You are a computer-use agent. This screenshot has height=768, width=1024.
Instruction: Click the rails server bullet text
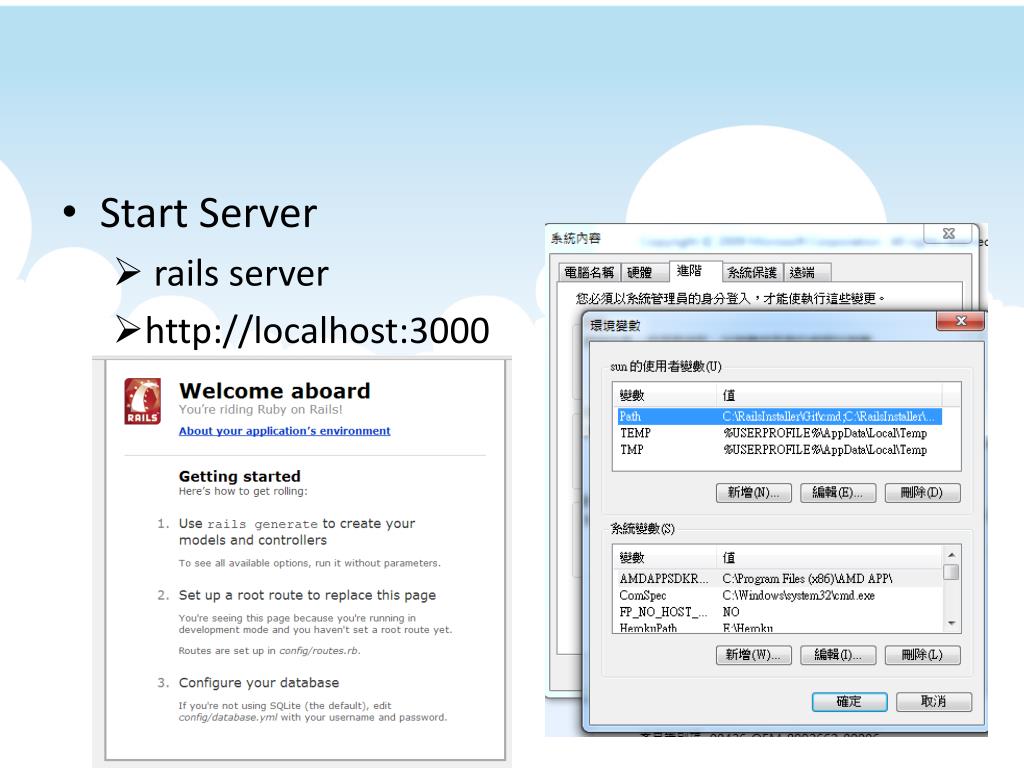[x=241, y=273]
